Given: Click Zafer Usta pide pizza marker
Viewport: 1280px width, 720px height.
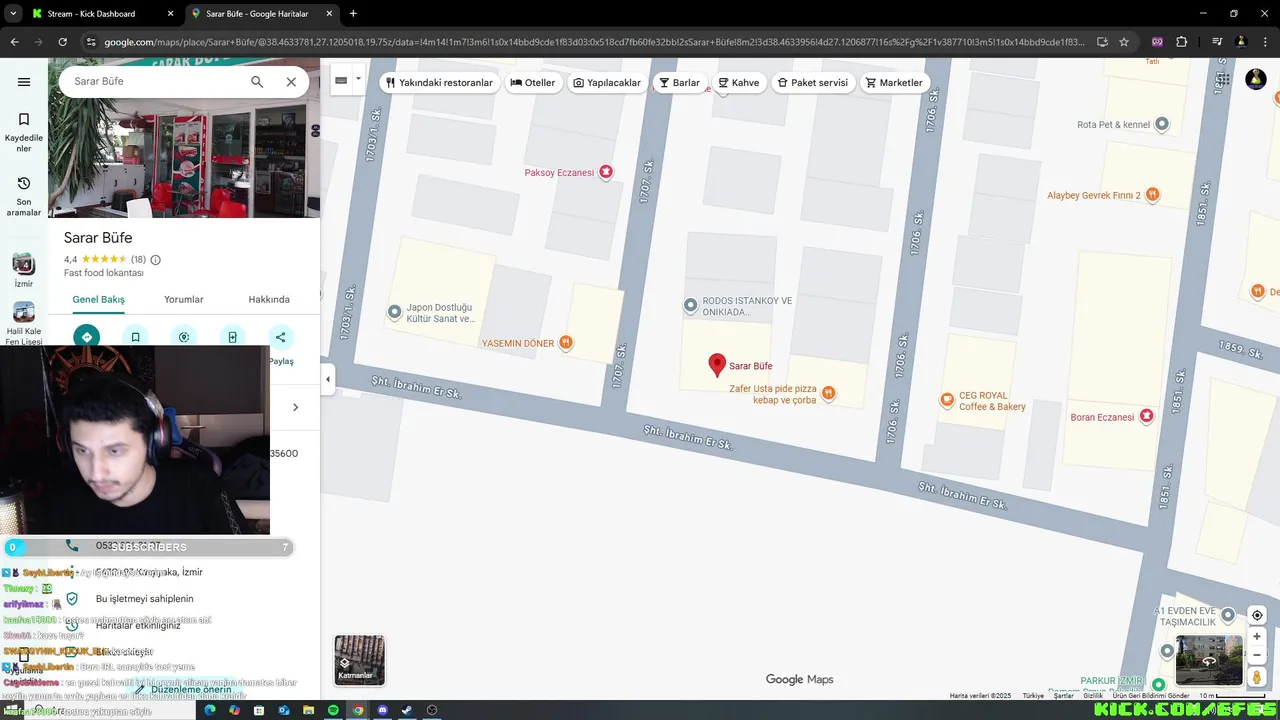Looking at the screenshot, I should [828, 394].
